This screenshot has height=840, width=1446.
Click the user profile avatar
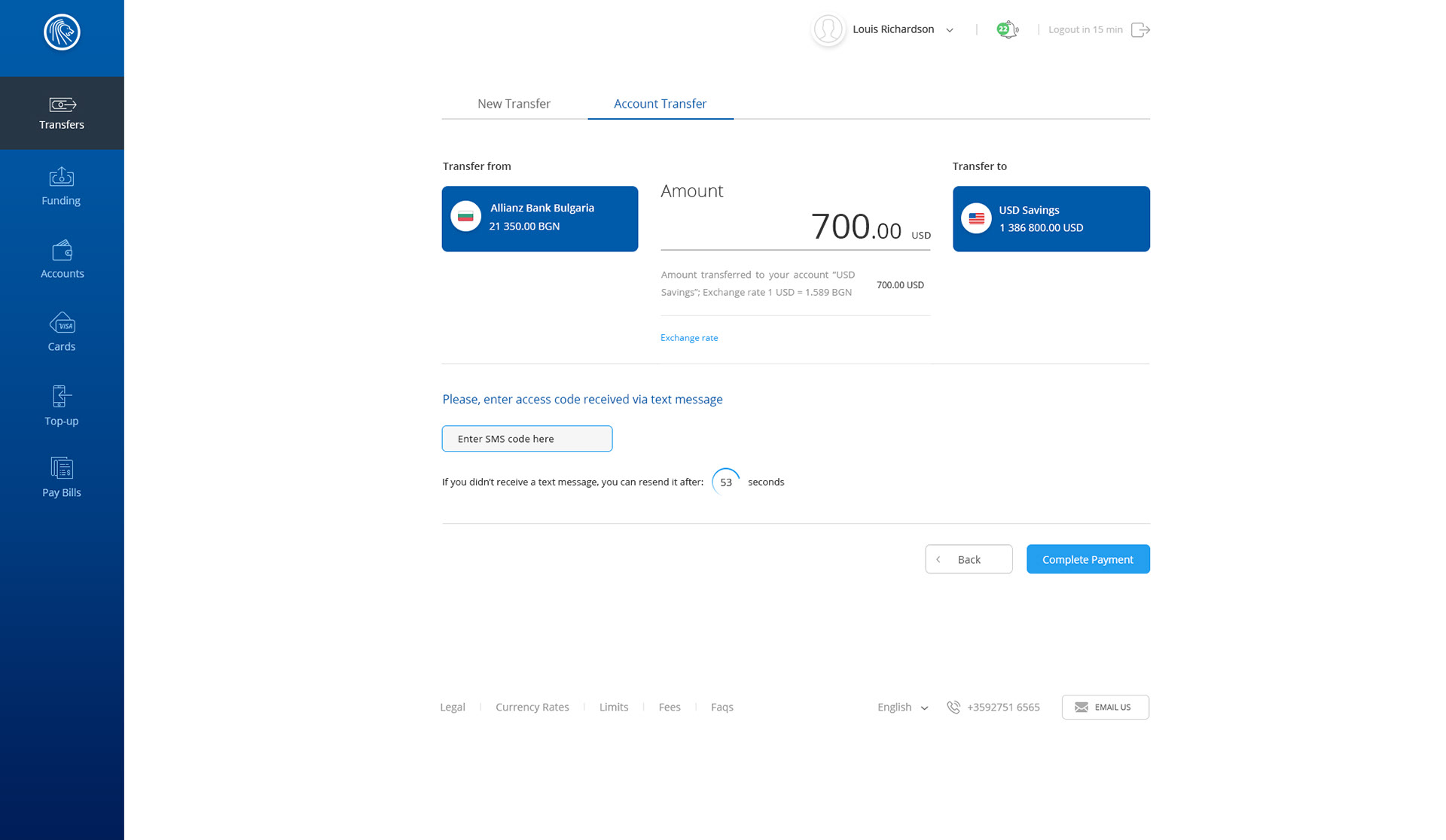pyautogui.click(x=828, y=30)
